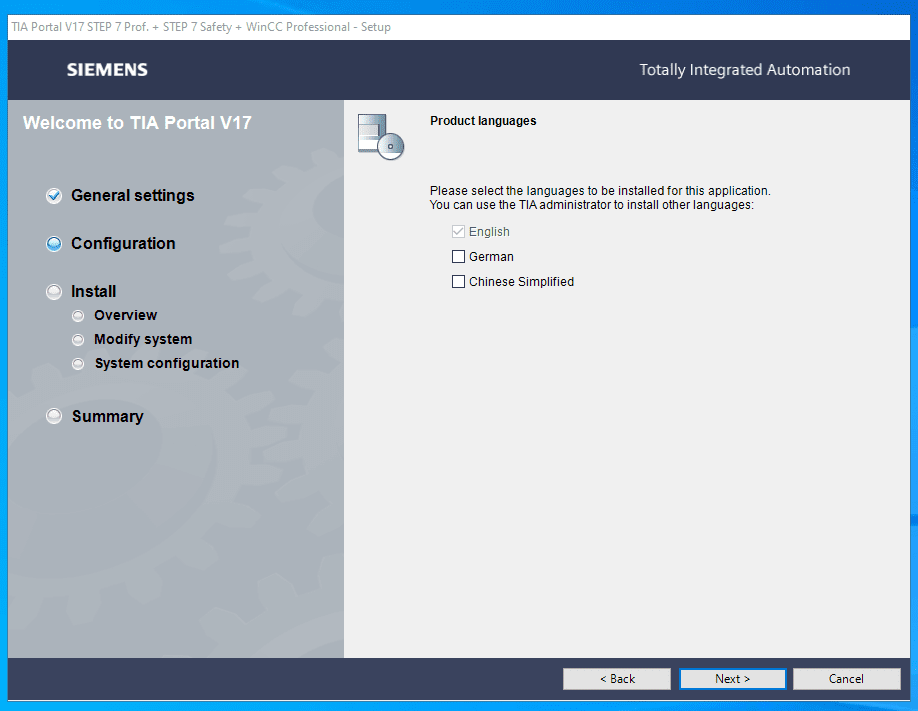
Task: Click the 'You can use the TIA administrator' line
Action: coord(591,205)
